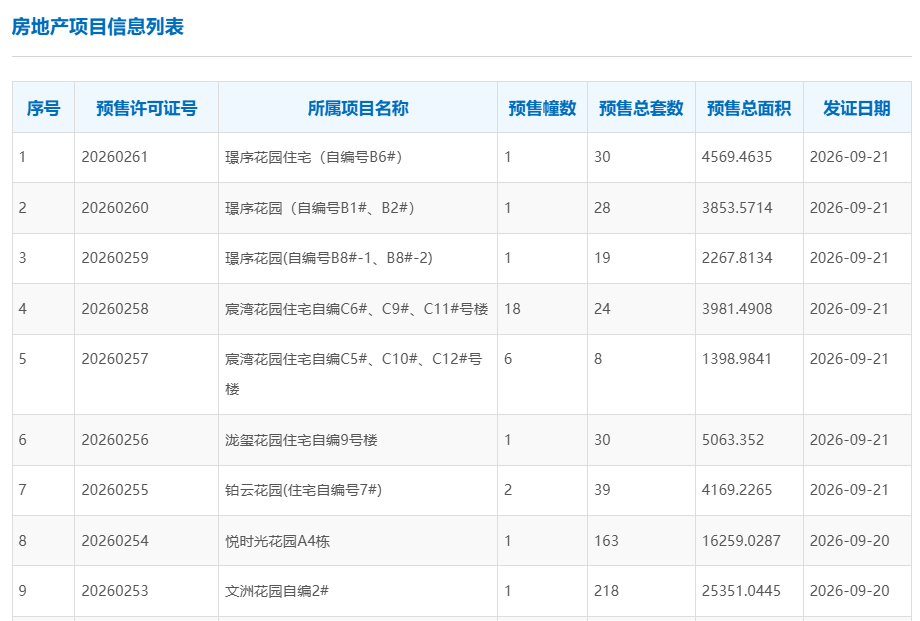Click issue date for permit 20260254
This screenshot has width=920, height=621.
click(850, 541)
